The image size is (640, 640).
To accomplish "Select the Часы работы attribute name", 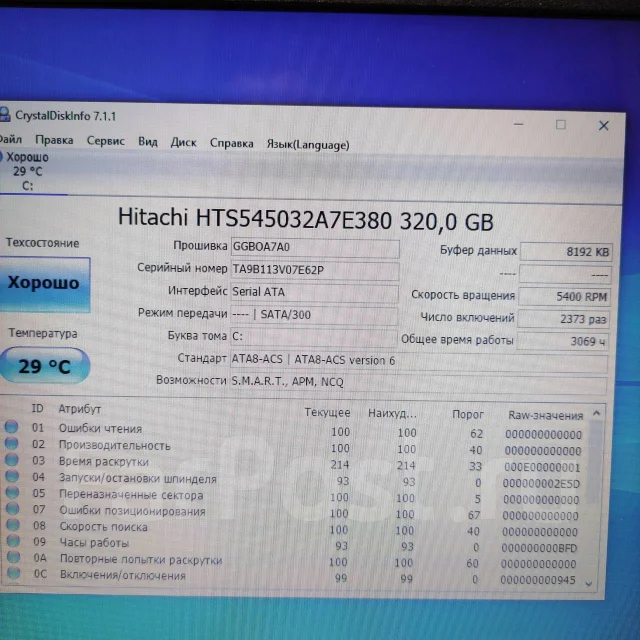I will (94, 543).
